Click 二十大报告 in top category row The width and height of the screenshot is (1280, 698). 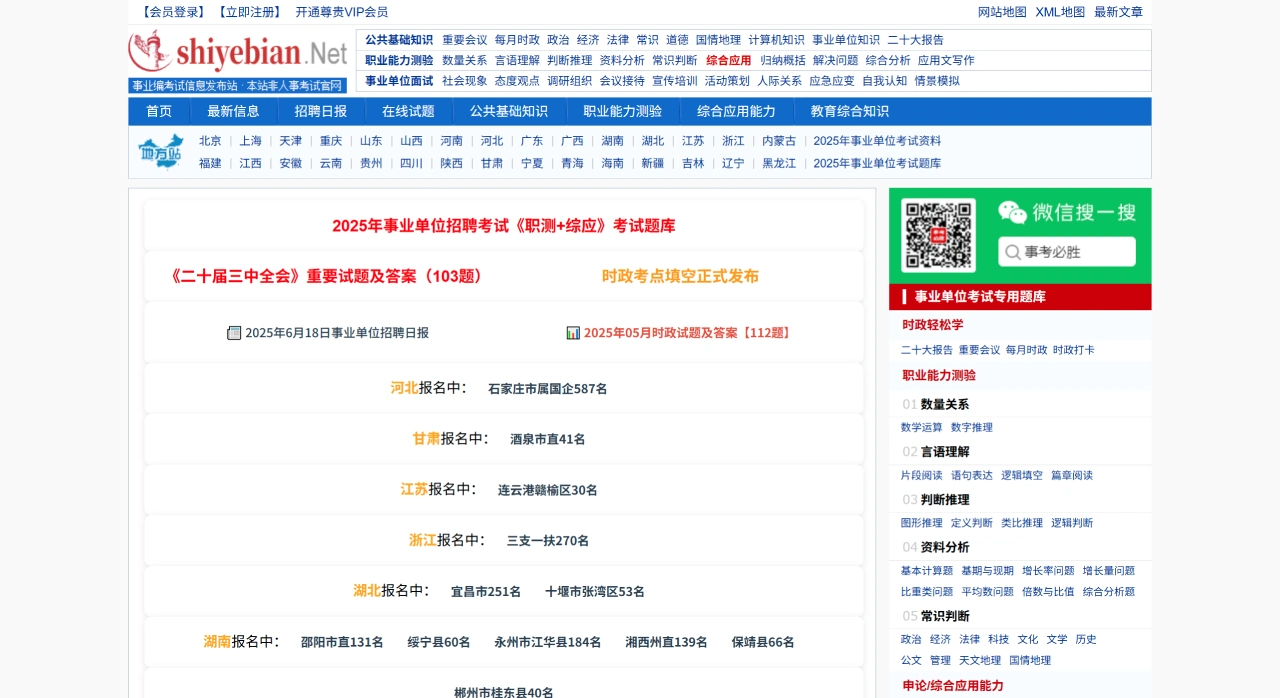tap(915, 40)
